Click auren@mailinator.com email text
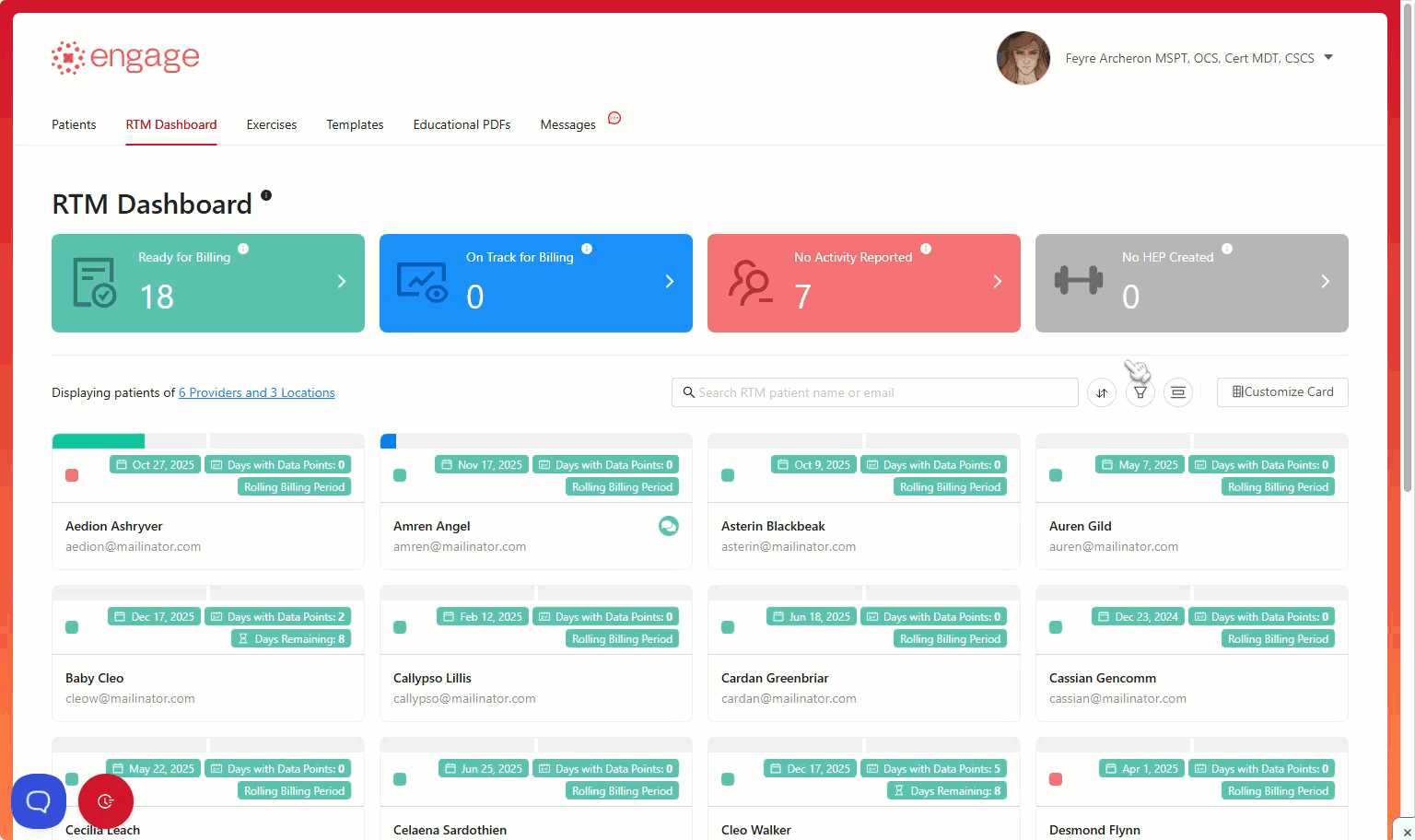The height and width of the screenshot is (840, 1415). coord(1114,546)
